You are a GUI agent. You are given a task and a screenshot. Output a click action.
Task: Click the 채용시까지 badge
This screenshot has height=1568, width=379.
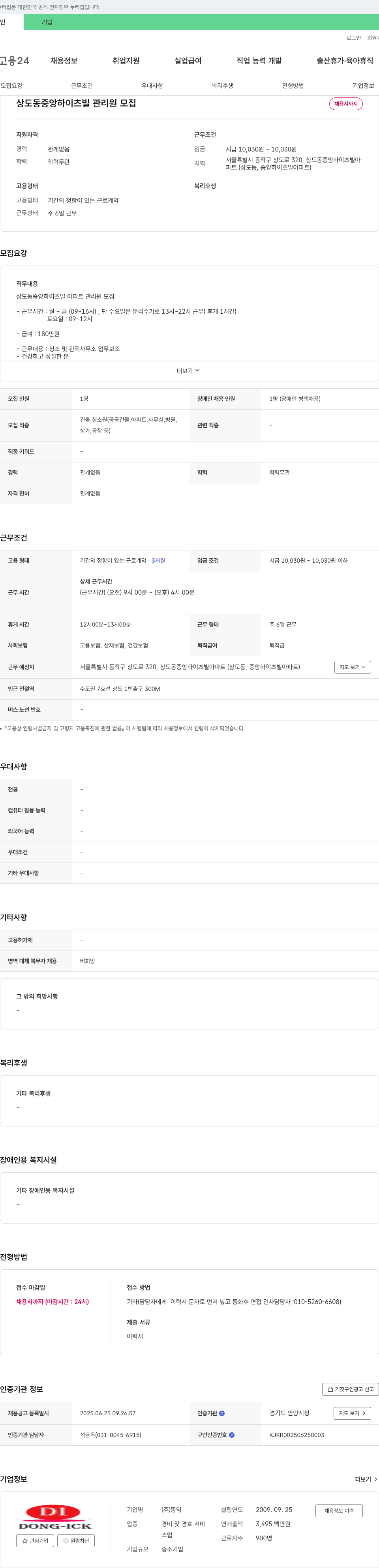click(346, 103)
